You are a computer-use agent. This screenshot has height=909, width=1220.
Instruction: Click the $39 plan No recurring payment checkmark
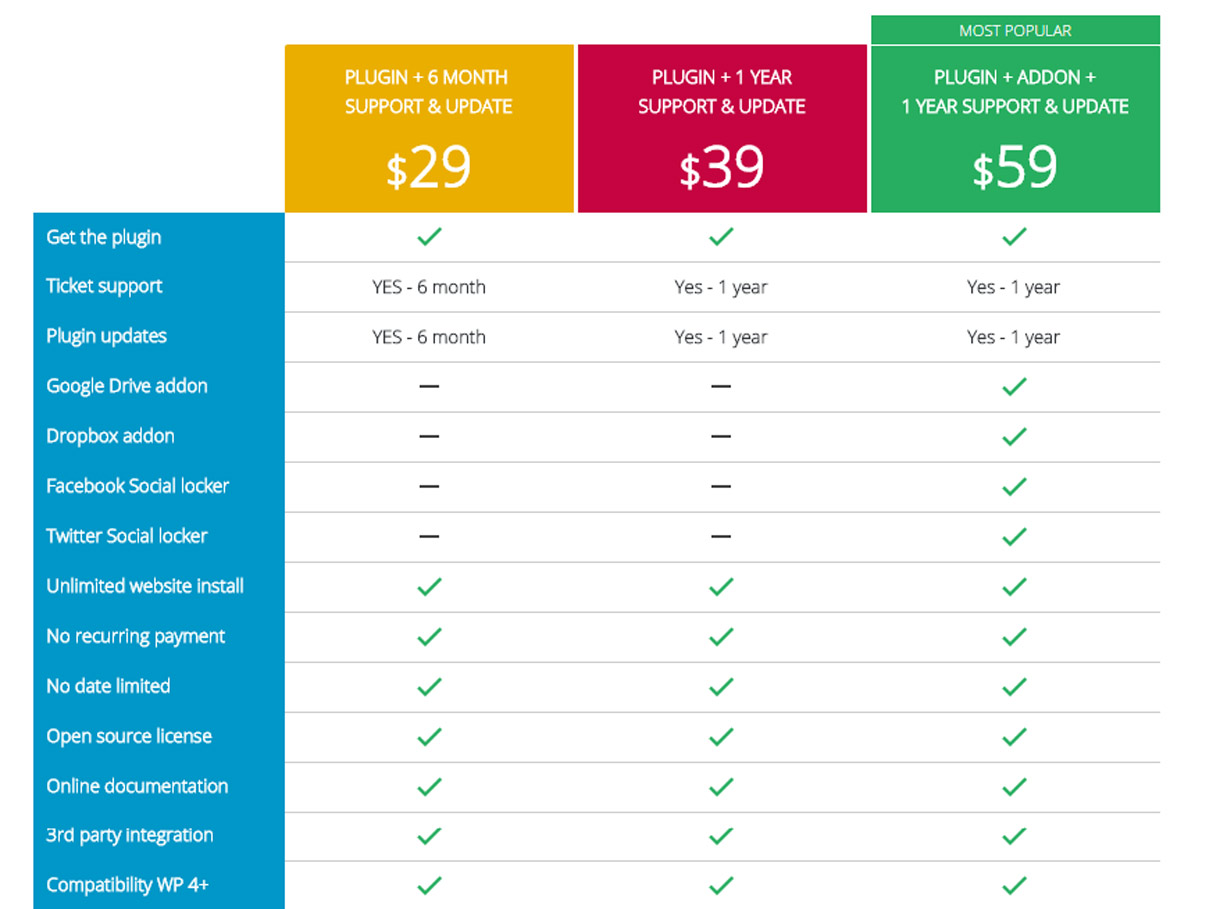pos(721,637)
